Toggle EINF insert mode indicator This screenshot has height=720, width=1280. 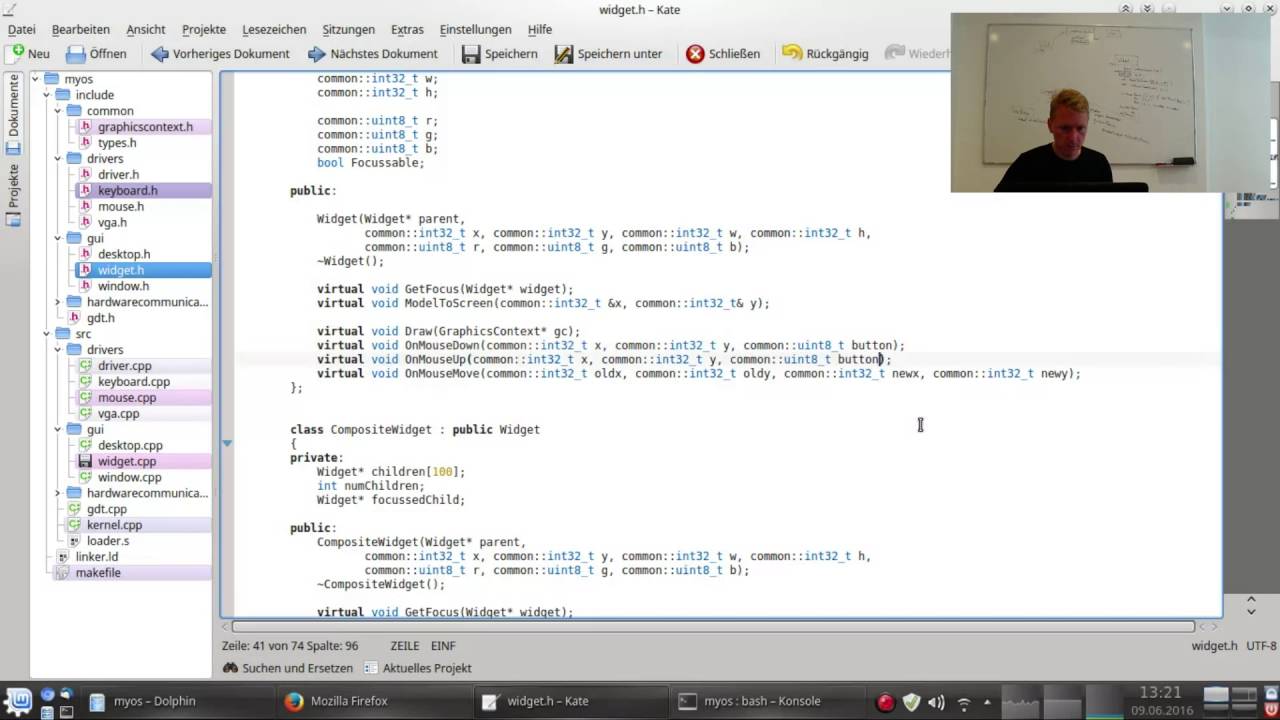pos(443,646)
